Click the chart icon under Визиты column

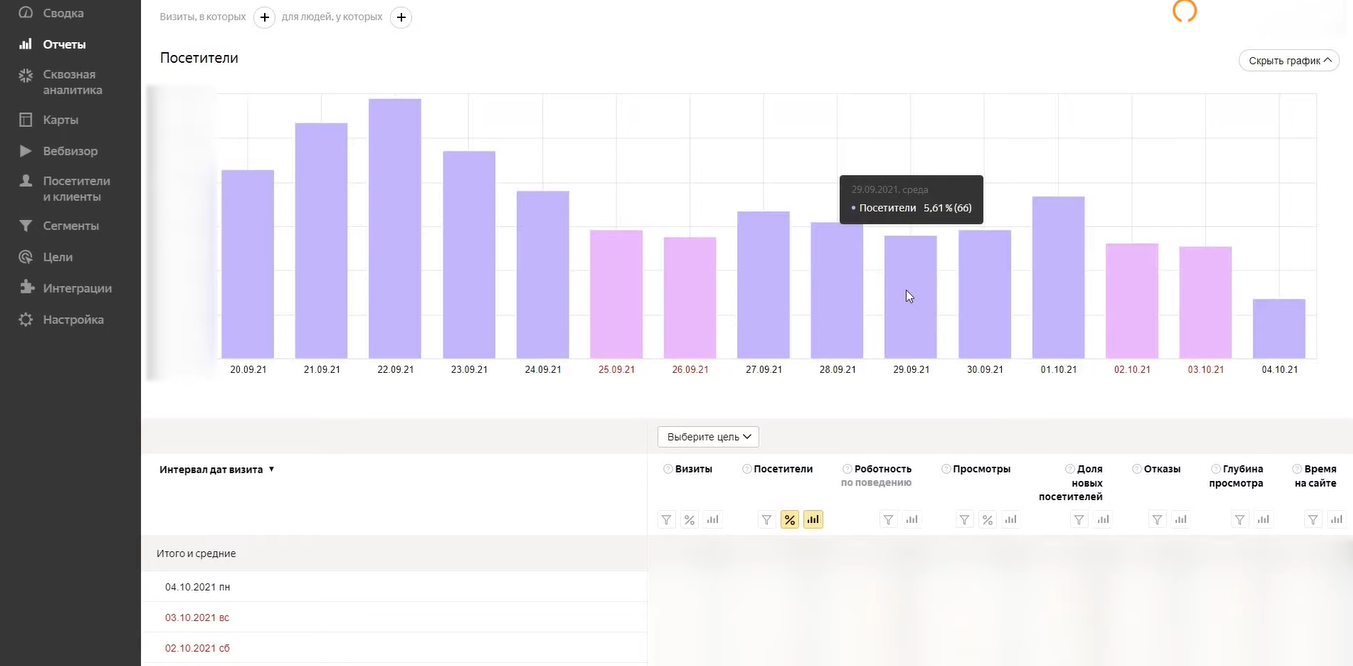pos(713,520)
